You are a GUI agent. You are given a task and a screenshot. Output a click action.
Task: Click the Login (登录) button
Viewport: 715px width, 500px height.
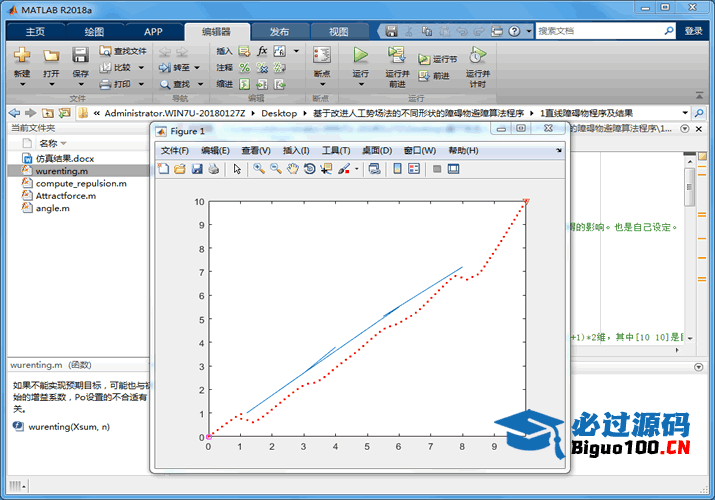[x=694, y=31]
